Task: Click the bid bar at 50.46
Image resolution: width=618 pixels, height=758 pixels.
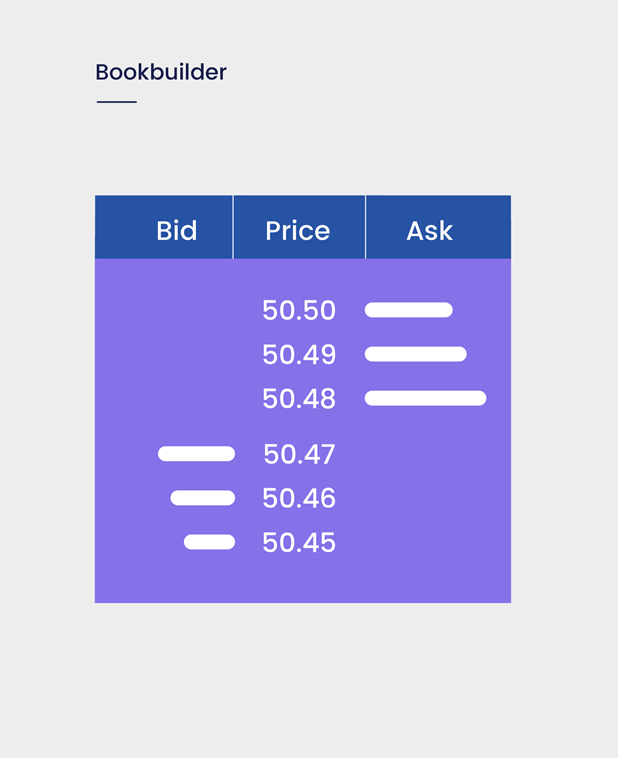Action: [203, 498]
